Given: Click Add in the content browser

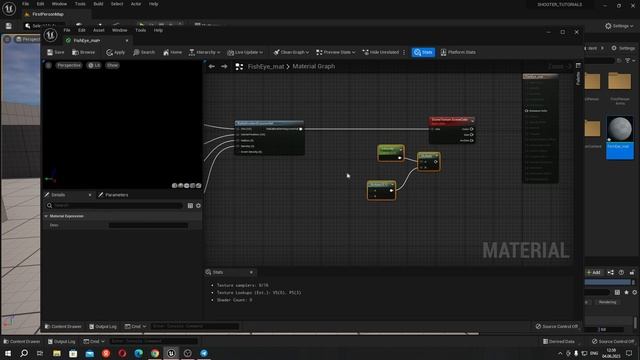Looking at the screenshot, I should [593, 272].
